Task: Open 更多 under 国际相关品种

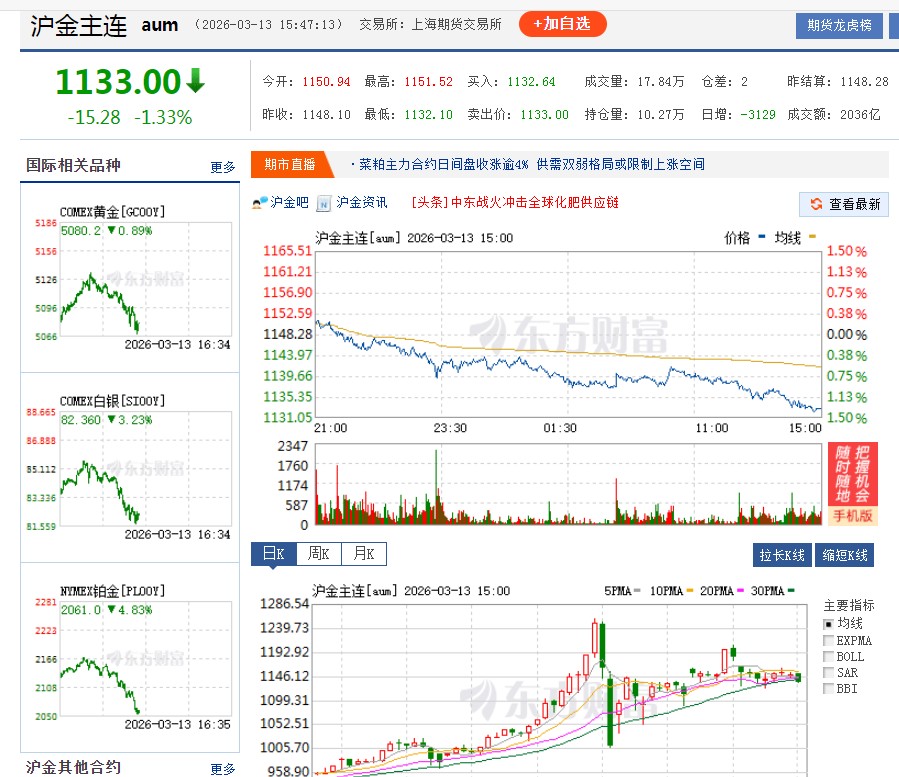Action: pos(221,167)
